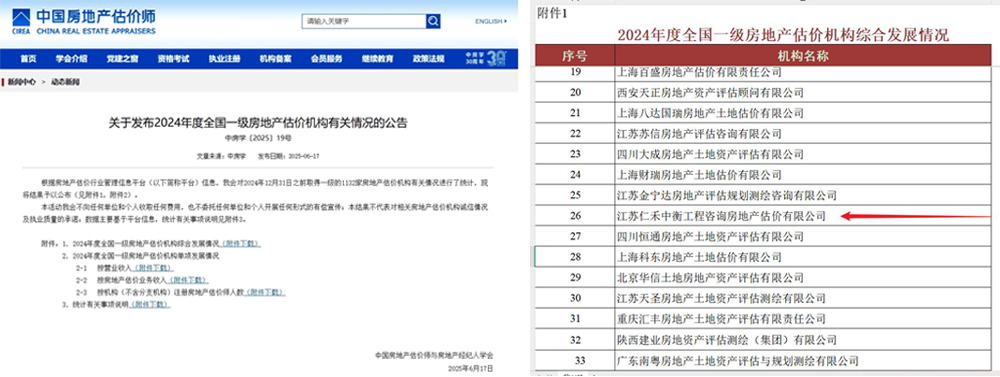Select 执业注册 navigation item

tap(224, 59)
